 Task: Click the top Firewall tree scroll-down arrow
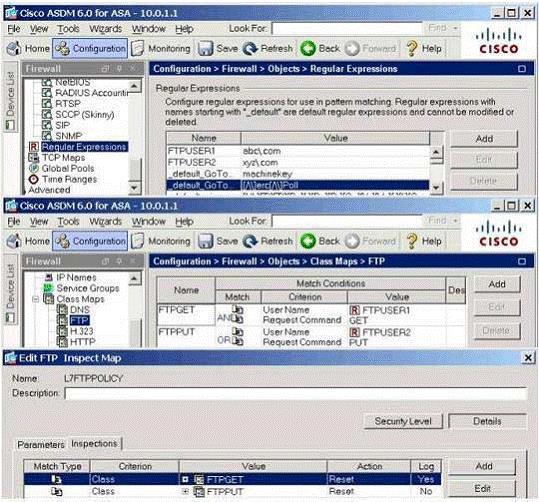pos(134,188)
